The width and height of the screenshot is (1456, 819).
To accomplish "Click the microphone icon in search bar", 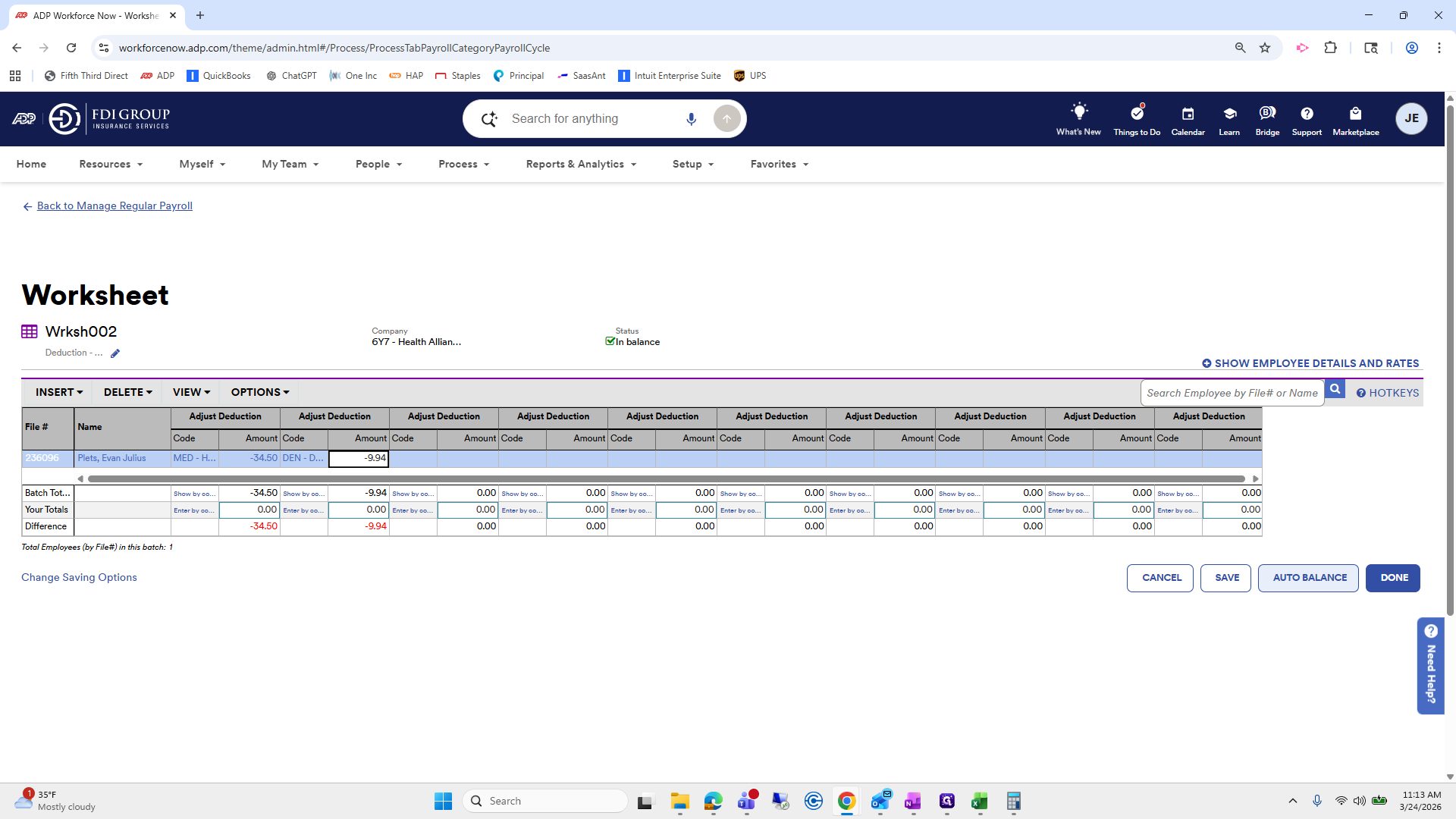I will click(691, 119).
